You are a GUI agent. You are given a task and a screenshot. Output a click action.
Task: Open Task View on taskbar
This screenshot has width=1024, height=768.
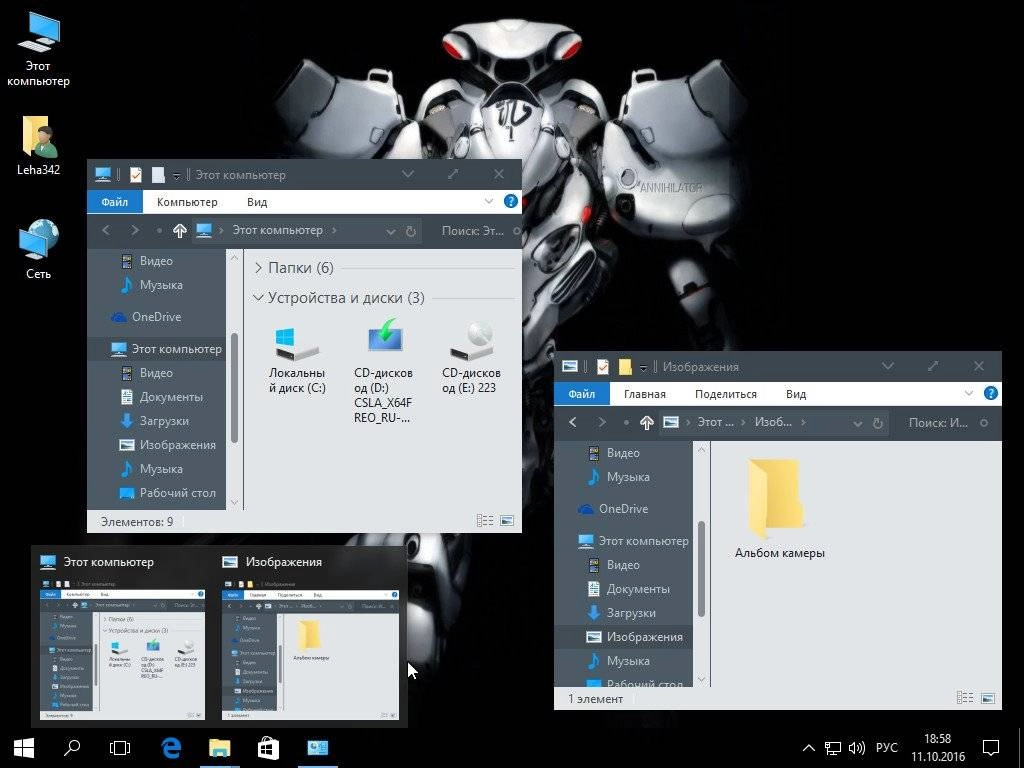click(x=120, y=748)
